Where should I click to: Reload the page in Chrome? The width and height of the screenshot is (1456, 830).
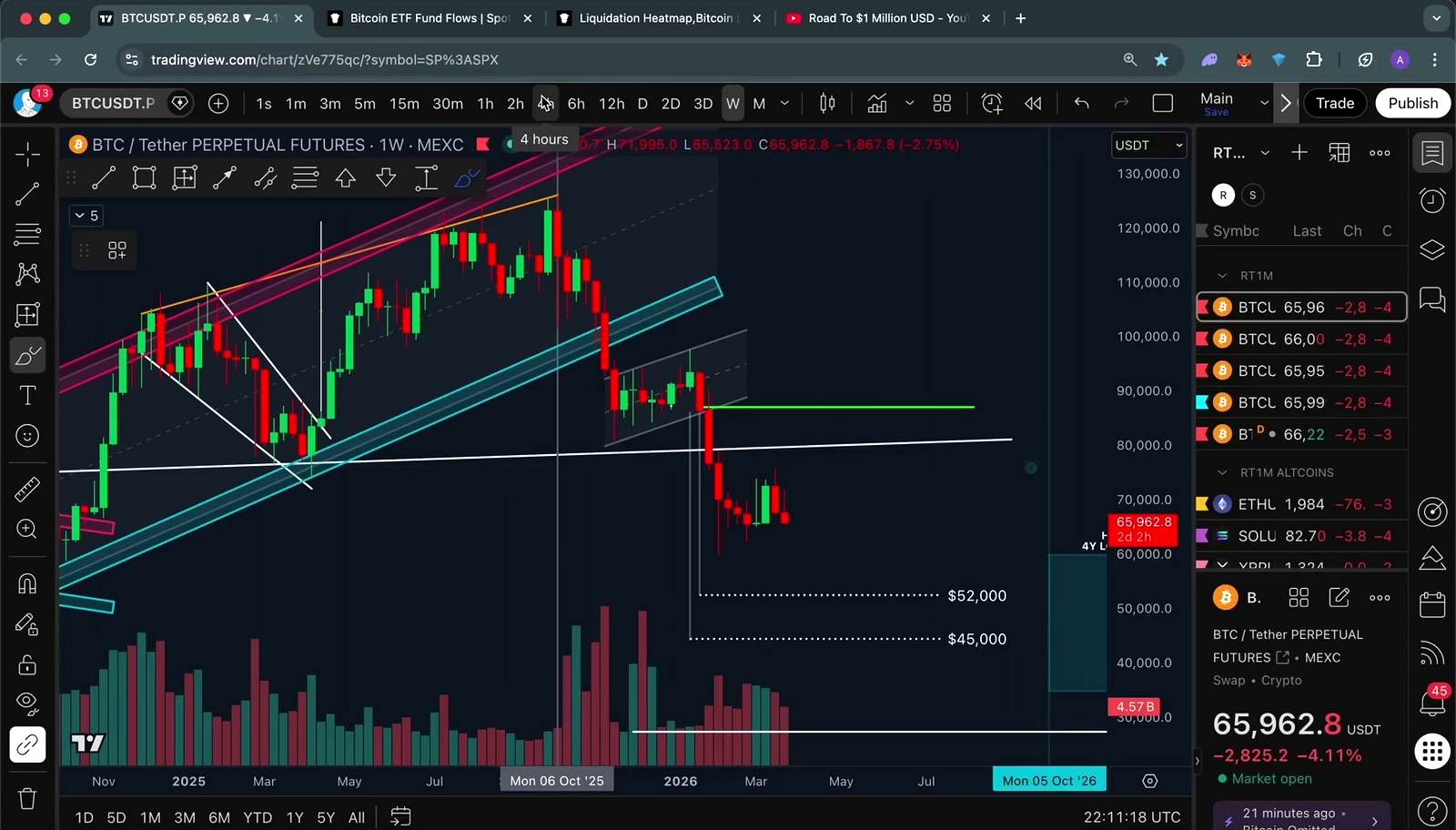click(90, 60)
